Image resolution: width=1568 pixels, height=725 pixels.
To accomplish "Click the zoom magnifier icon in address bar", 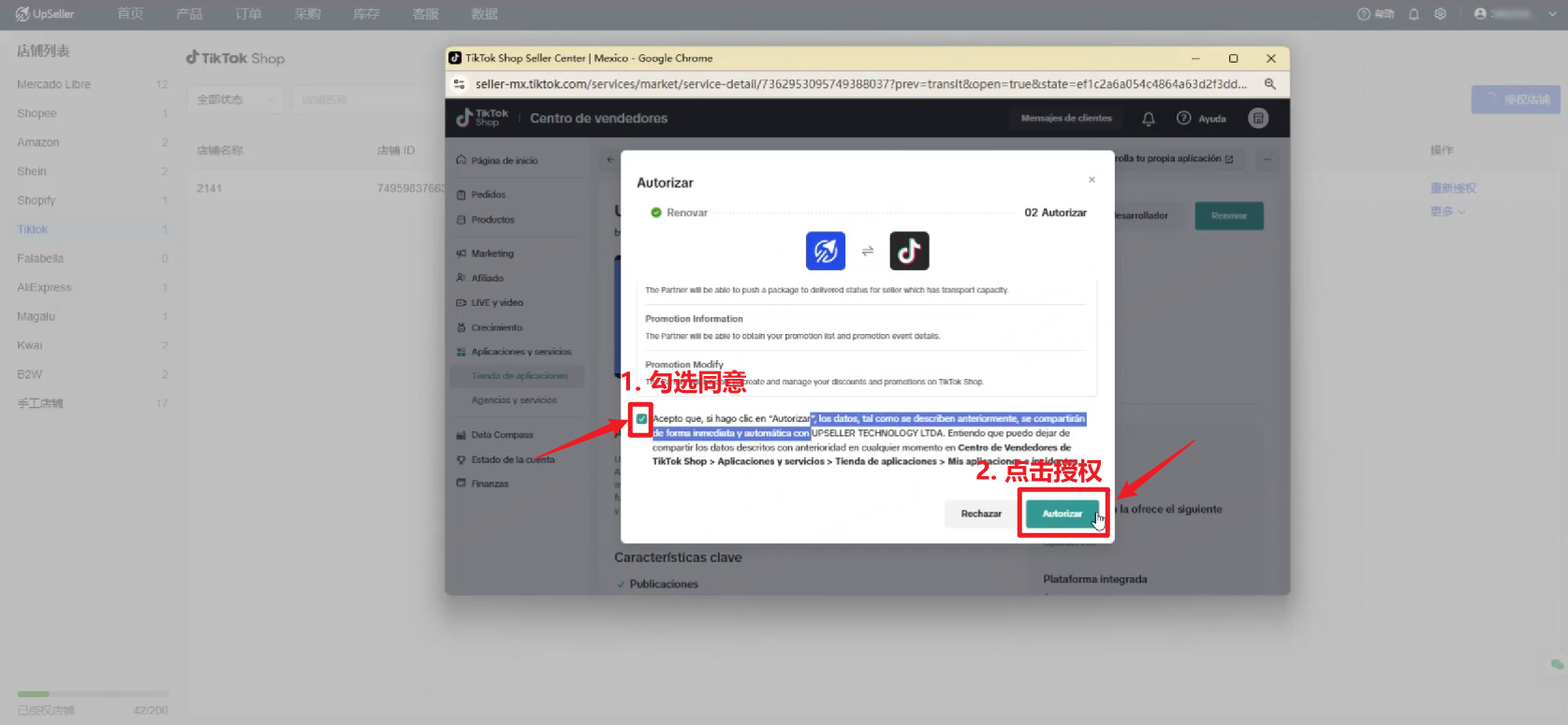I will [1270, 84].
